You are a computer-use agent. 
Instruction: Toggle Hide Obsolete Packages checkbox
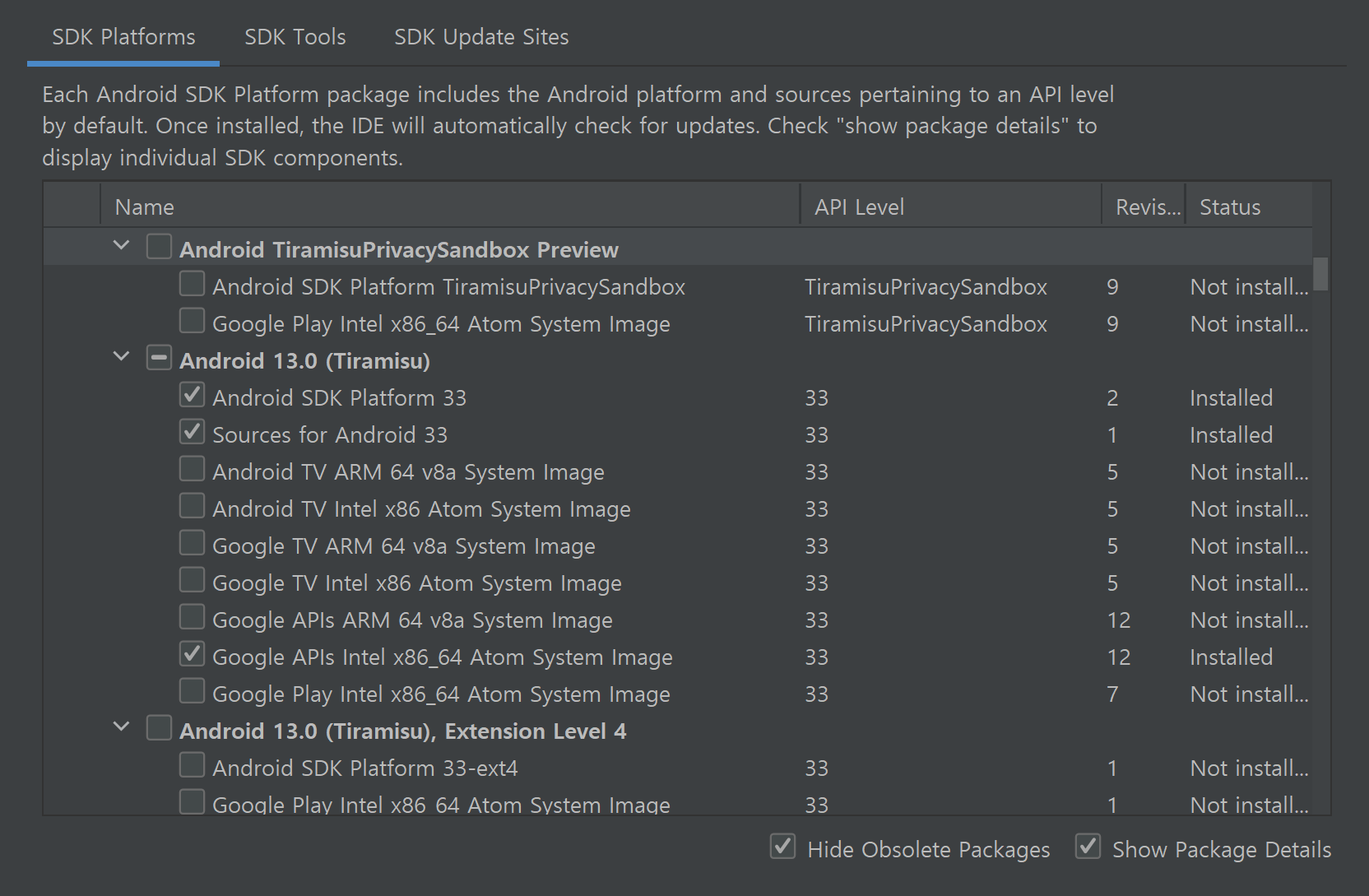click(x=782, y=847)
